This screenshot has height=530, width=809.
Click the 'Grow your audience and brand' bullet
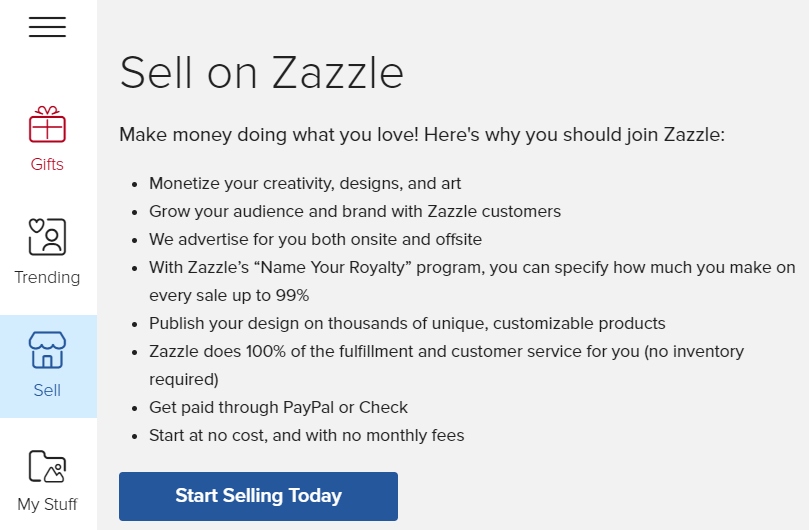[x=354, y=211]
